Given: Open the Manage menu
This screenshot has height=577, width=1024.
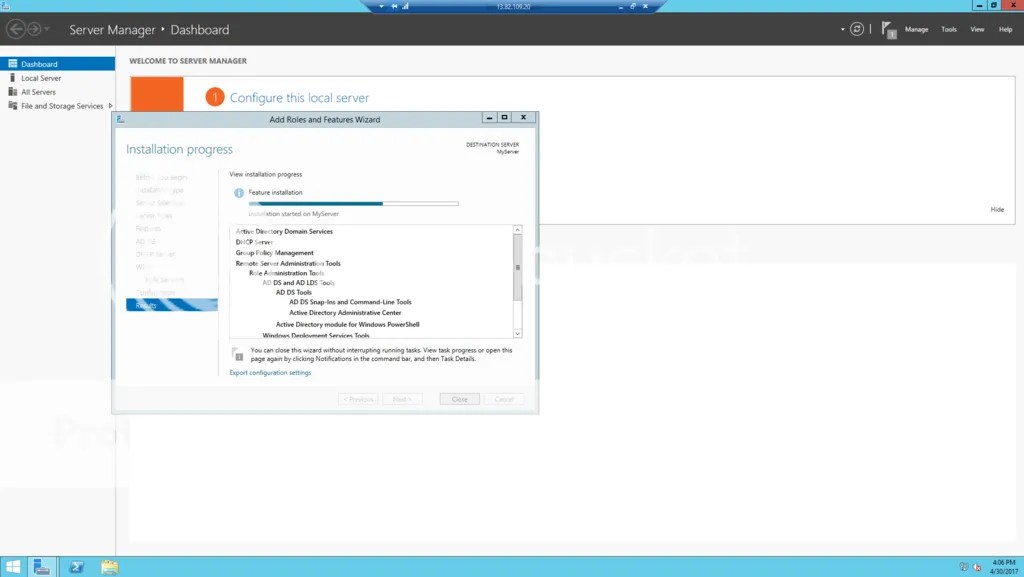Looking at the screenshot, I should click(916, 29).
